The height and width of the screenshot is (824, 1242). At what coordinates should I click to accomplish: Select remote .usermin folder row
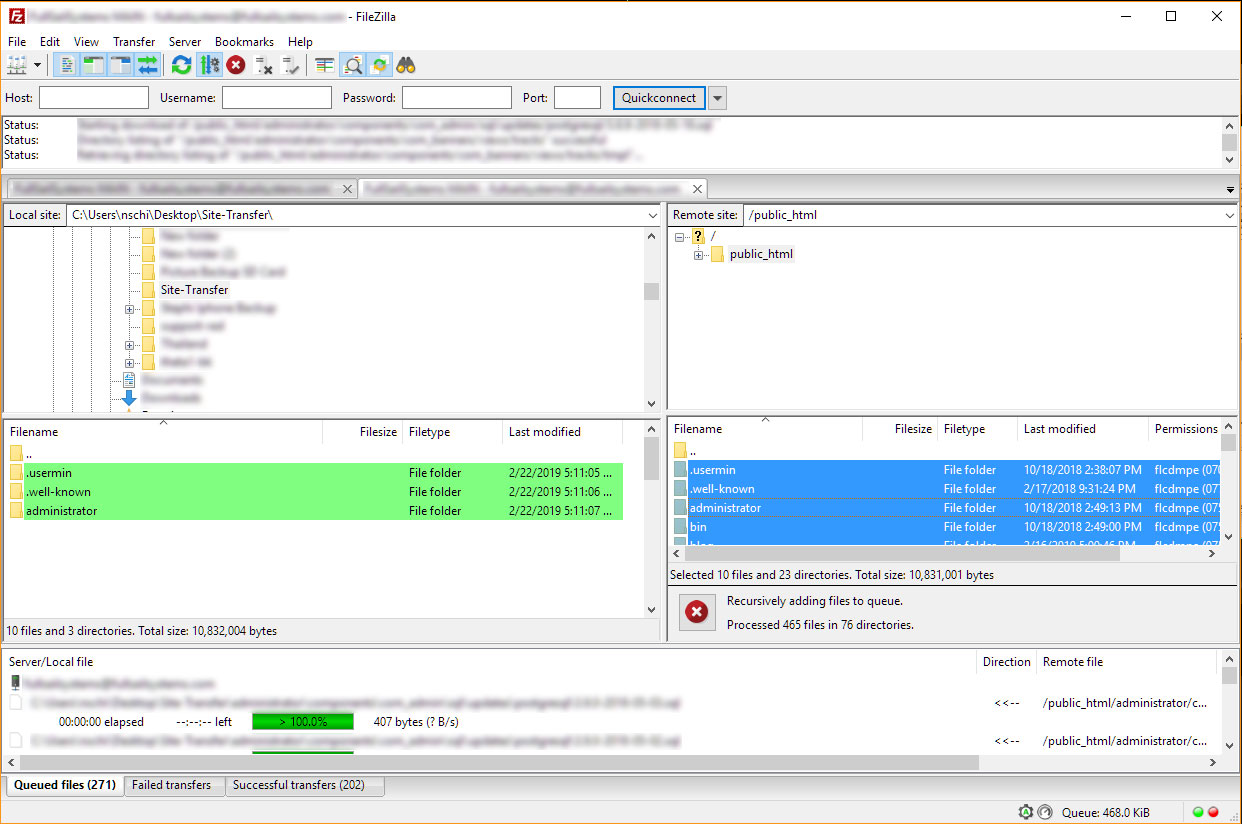[x=945, y=470]
